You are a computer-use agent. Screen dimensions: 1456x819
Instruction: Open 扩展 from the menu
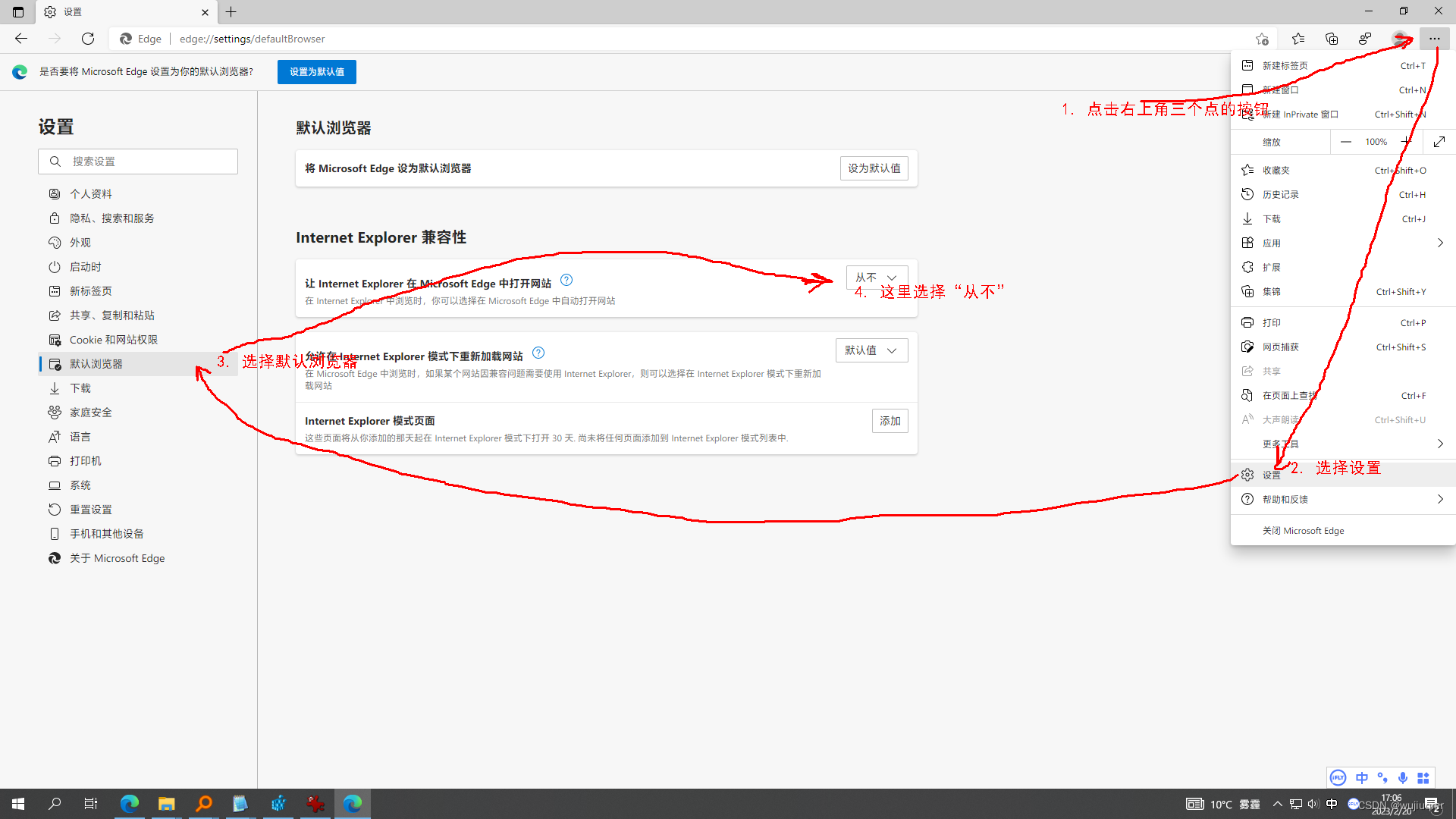click(x=1343, y=268)
